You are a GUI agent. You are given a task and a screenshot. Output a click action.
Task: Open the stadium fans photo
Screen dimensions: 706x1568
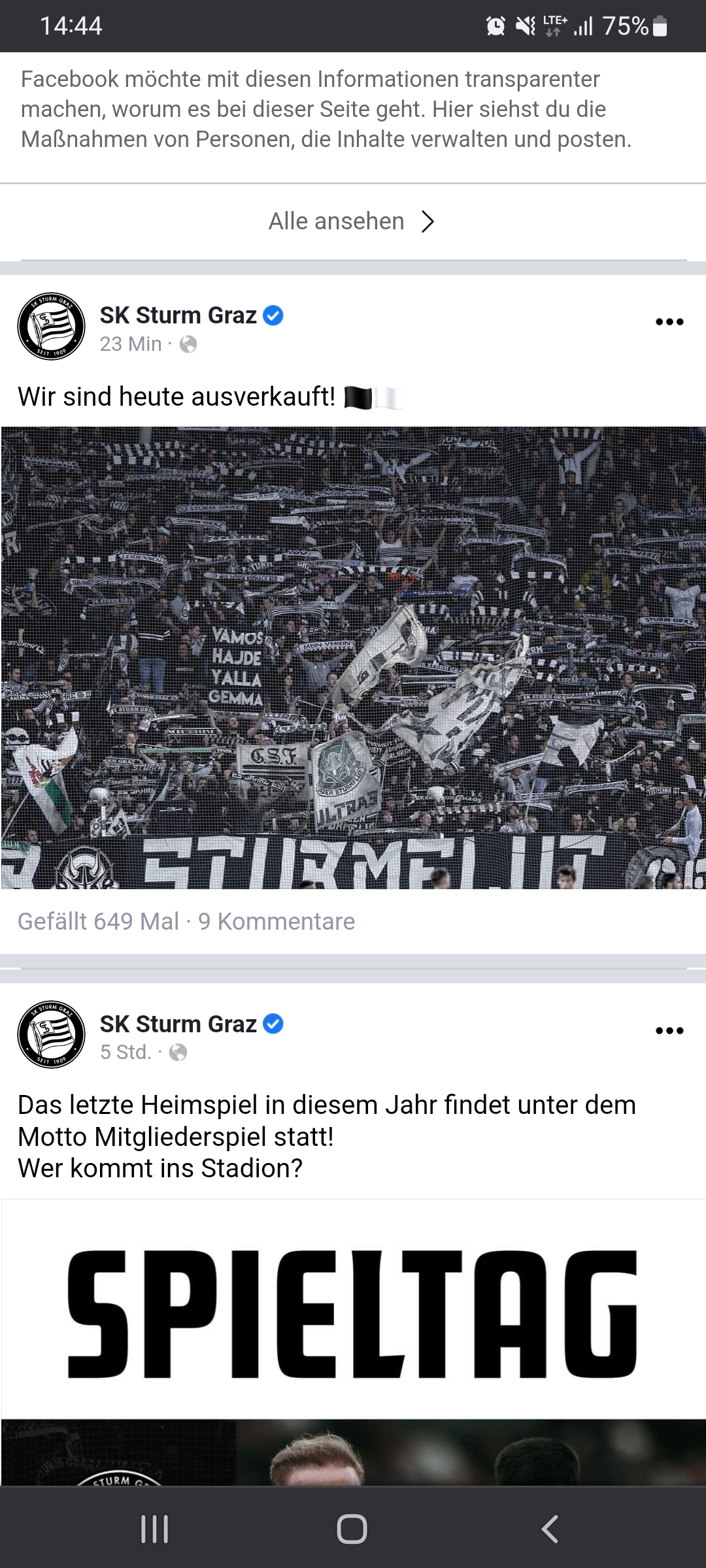click(x=353, y=658)
